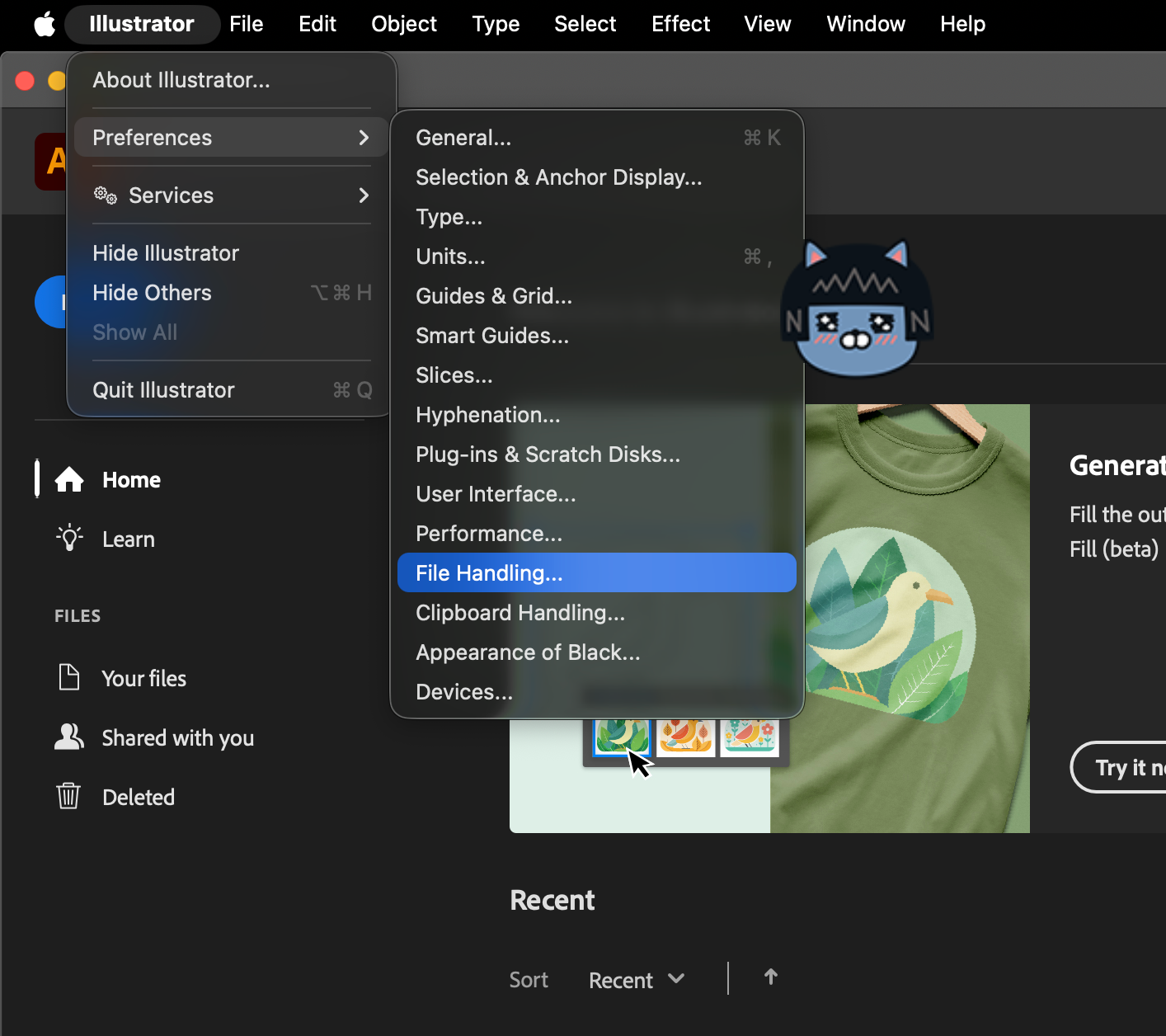The width and height of the screenshot is (1166, 1036).
Task: Open the Select menu
Action: [x=585, y=24]
